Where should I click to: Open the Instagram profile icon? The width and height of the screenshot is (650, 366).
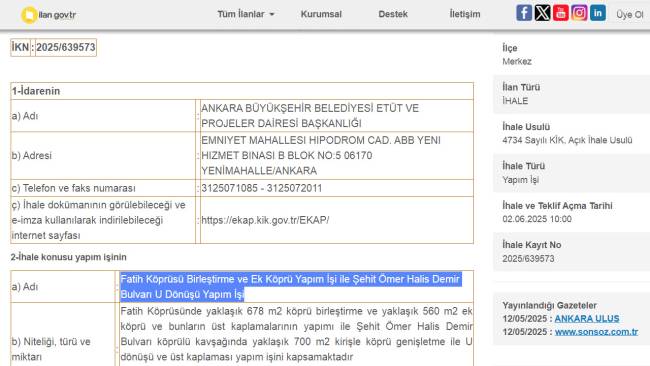[x=579, y=13]
